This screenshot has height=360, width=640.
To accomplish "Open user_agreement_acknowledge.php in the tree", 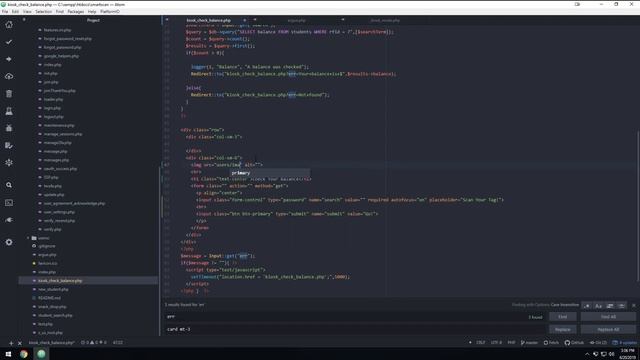I will tap(74, 203).
